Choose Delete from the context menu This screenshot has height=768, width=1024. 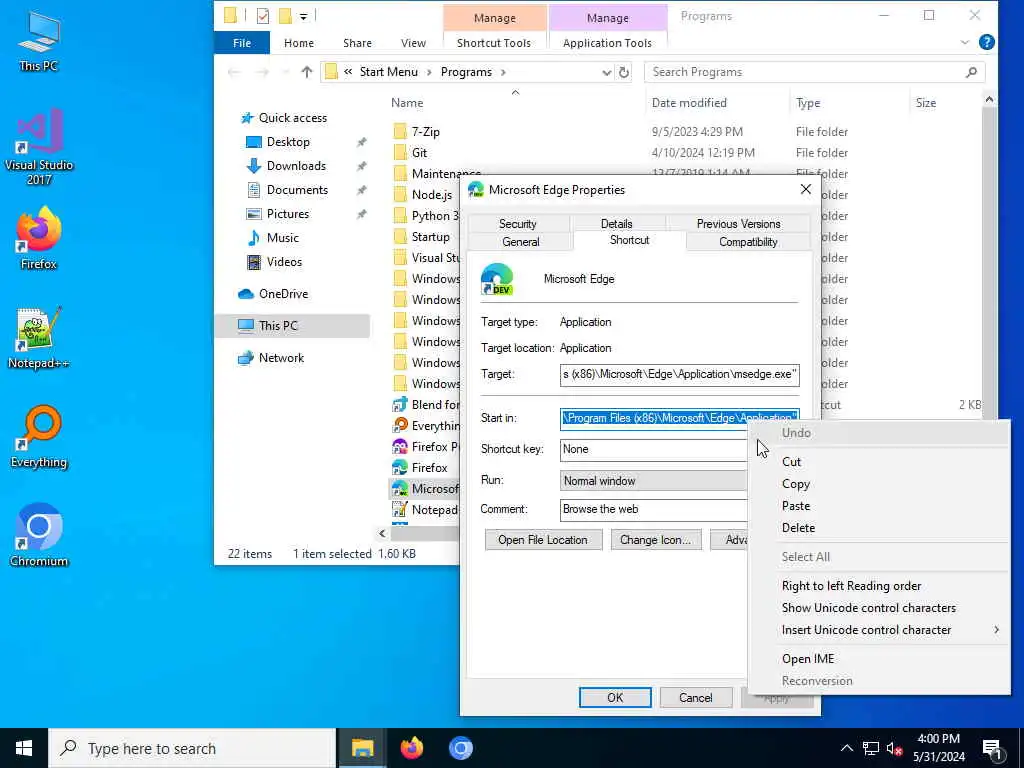point(878,528)
